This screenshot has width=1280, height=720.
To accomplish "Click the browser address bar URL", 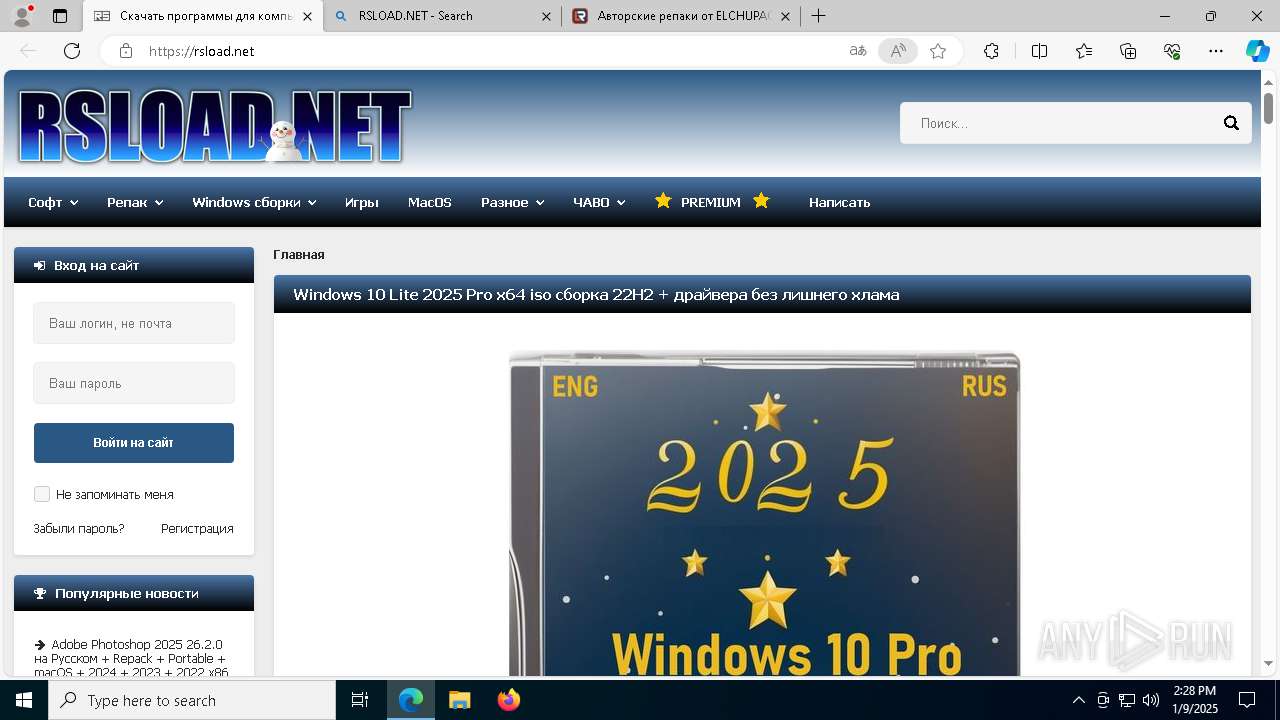I will 201,51.
